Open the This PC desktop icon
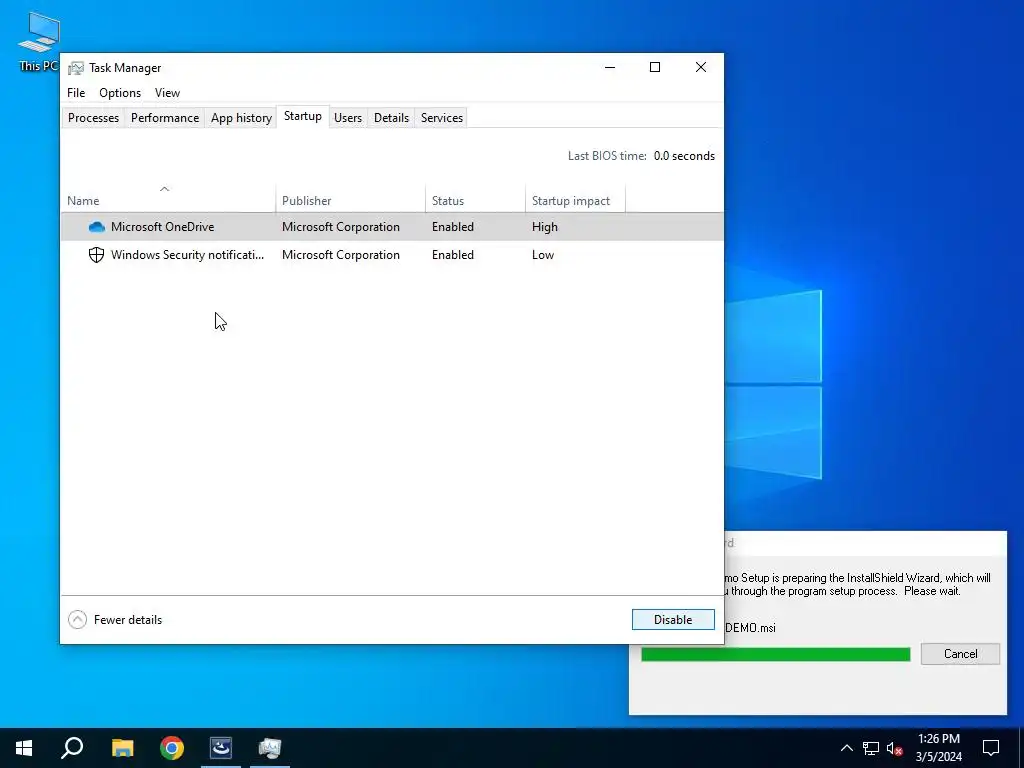Image resolution: width=1024 pixels, height=768 pixels. [x=39, y=42]
